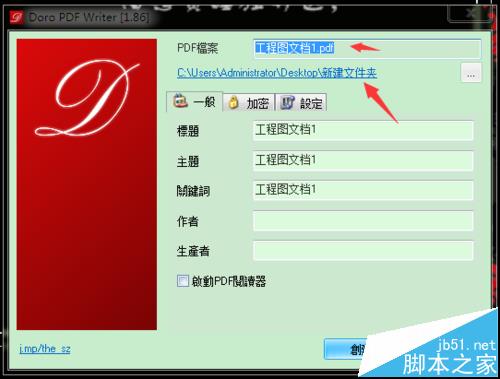
Task: Enable the 啟動PDF閱讀器 checkbox
Action: point(183,281)
